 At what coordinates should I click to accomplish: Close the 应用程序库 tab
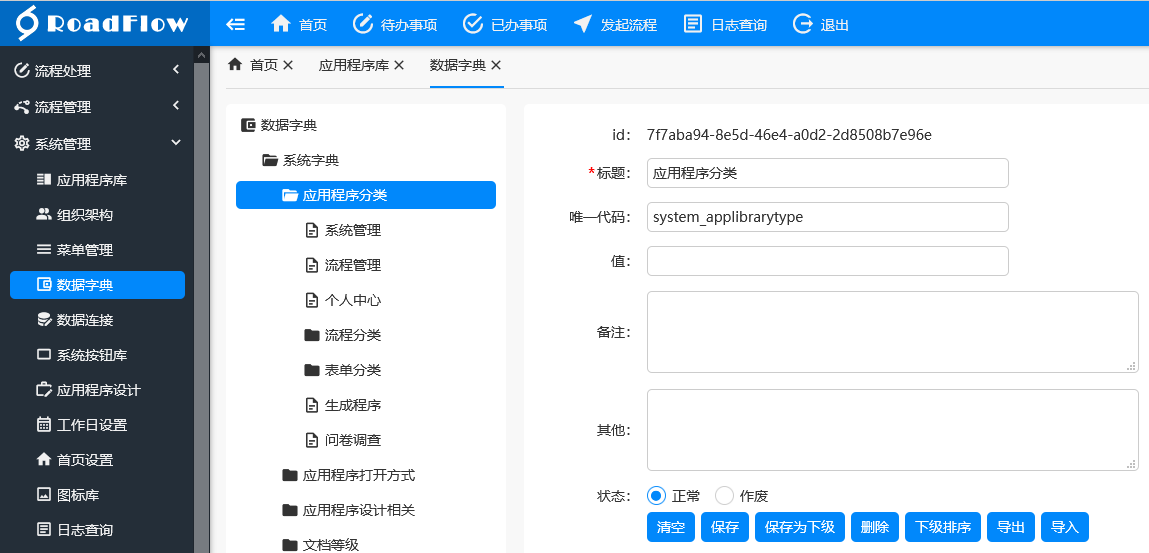pyautogui.click(x=399, y=65)
